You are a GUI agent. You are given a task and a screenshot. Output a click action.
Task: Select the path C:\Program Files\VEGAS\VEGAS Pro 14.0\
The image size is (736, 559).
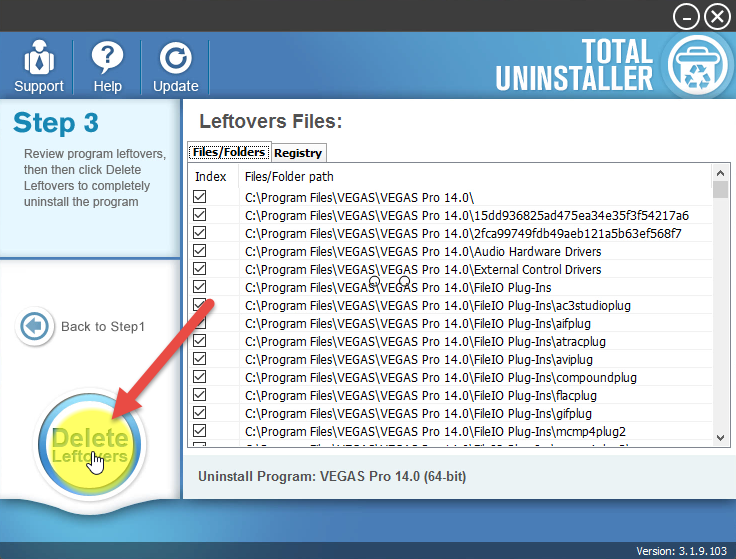(x=359, y=198)
